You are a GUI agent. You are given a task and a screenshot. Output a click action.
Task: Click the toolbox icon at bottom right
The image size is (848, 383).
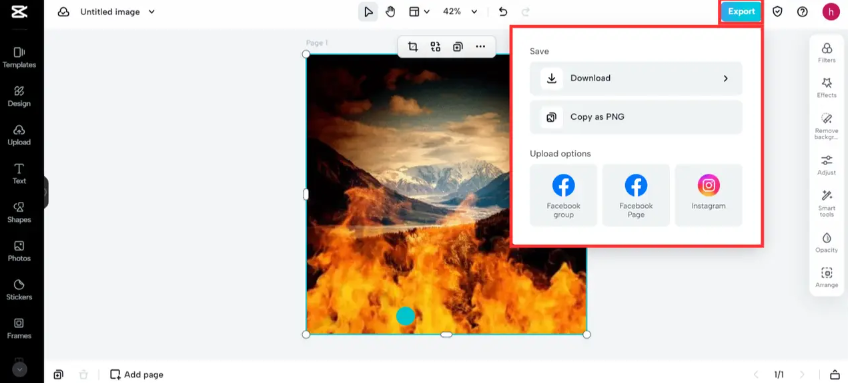(834, 374)
